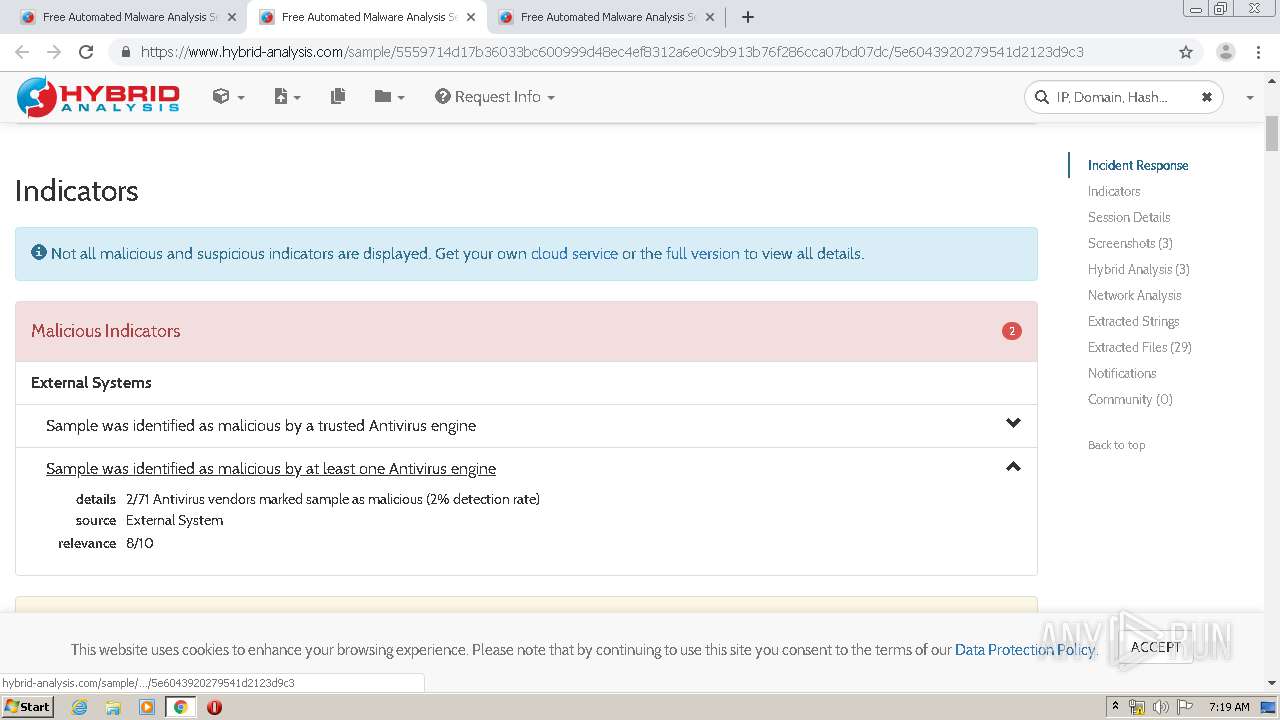Collapse the at least one Antivirus engine indicator
Image resolution: width=1280 pixels, height=720 pixels.
tap(1013, 466)
